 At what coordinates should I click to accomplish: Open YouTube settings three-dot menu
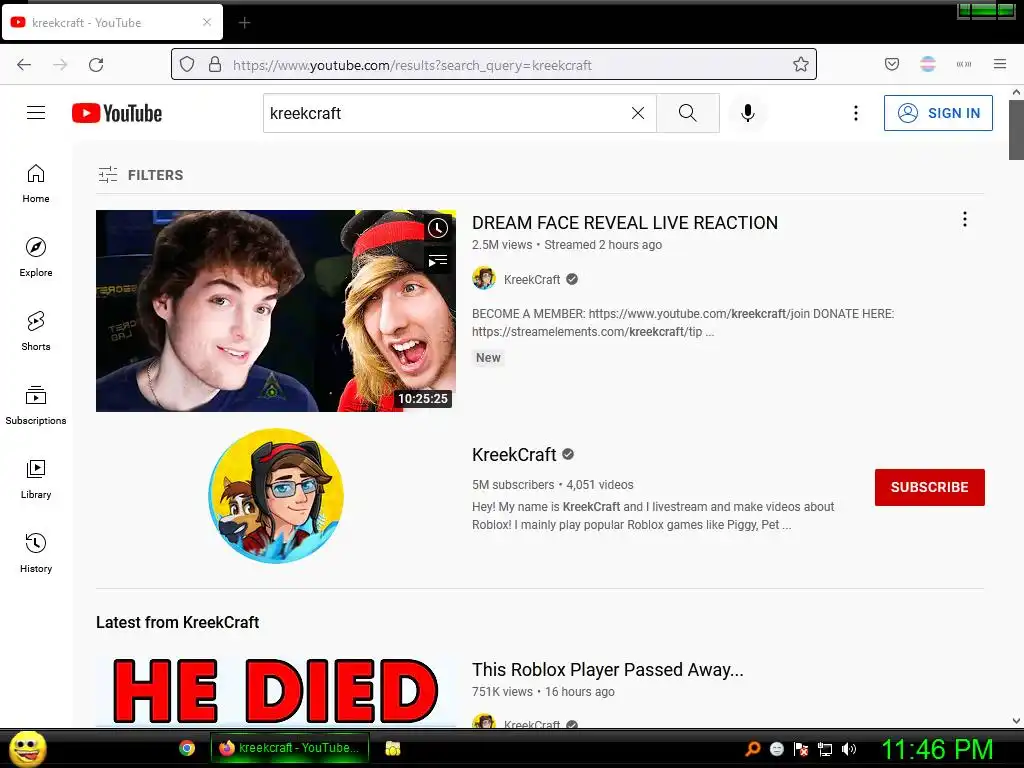856,113
